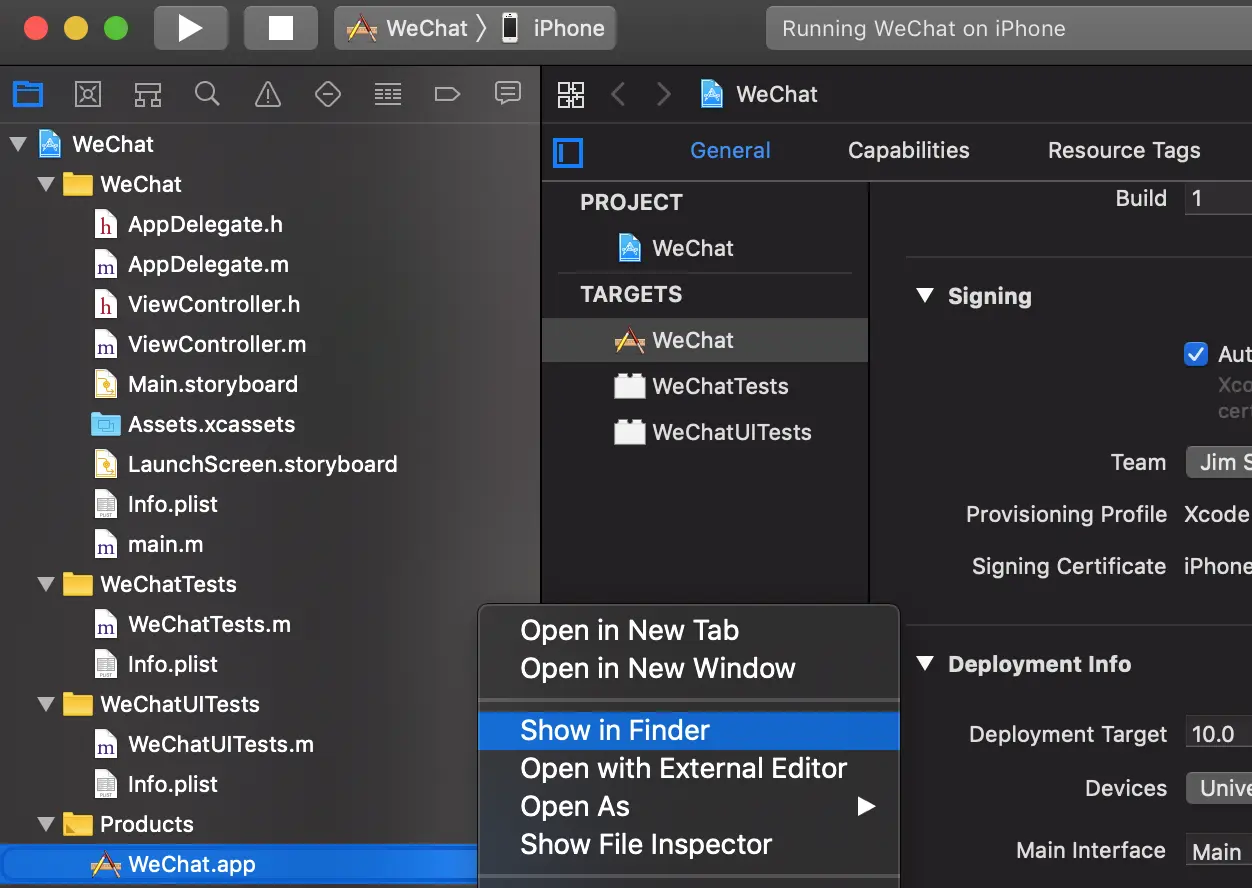Switch to the Capabilities tab
1252x888 pixels.
[x=909, y=151]
